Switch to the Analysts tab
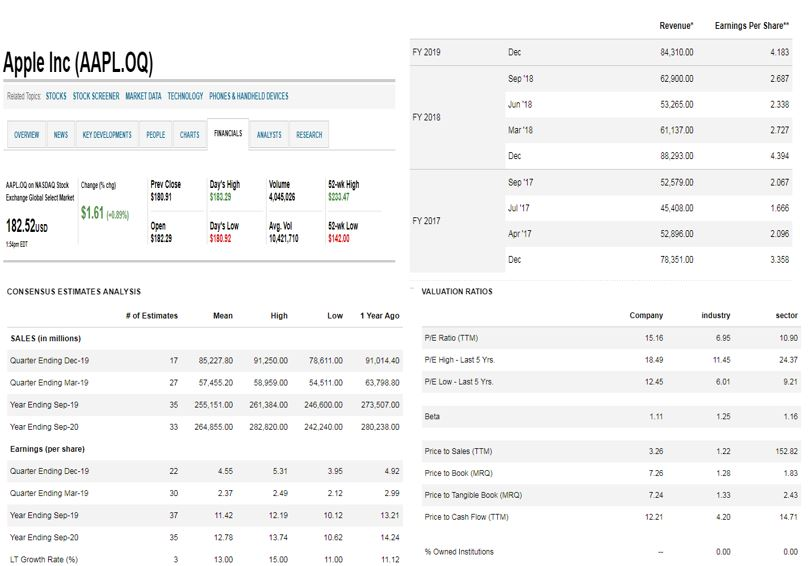 point(269,135)
